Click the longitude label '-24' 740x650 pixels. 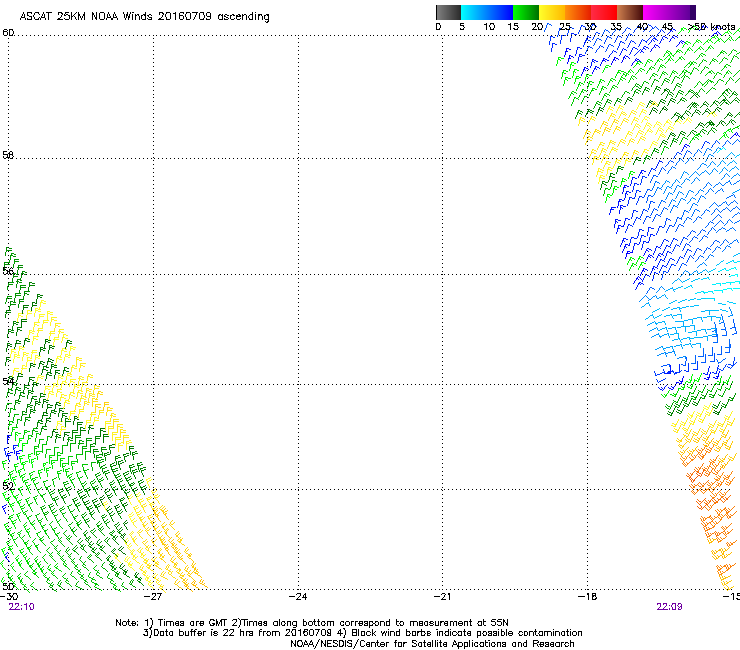[x=298, y=597]
